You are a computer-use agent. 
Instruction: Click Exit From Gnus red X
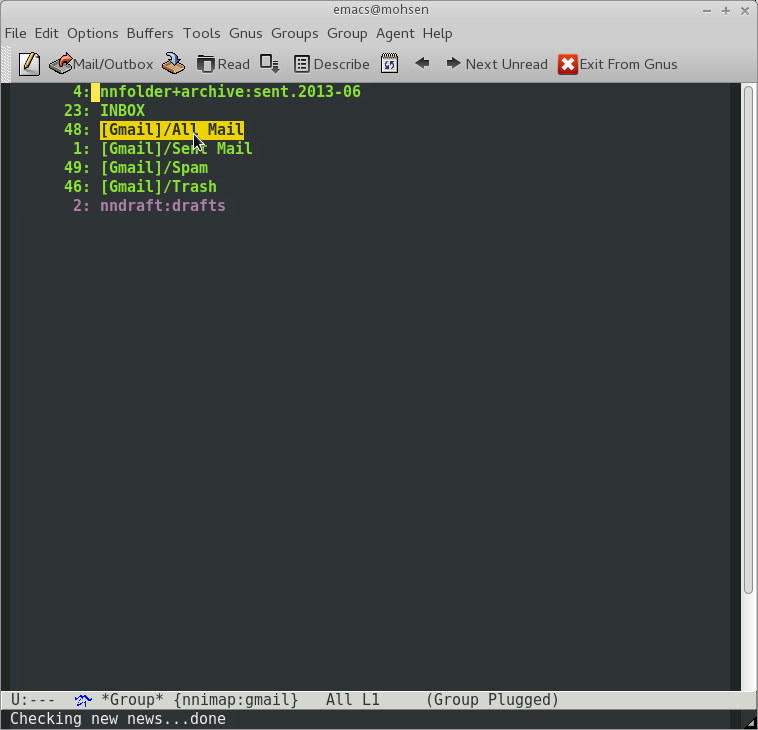[x=617, y=64]
